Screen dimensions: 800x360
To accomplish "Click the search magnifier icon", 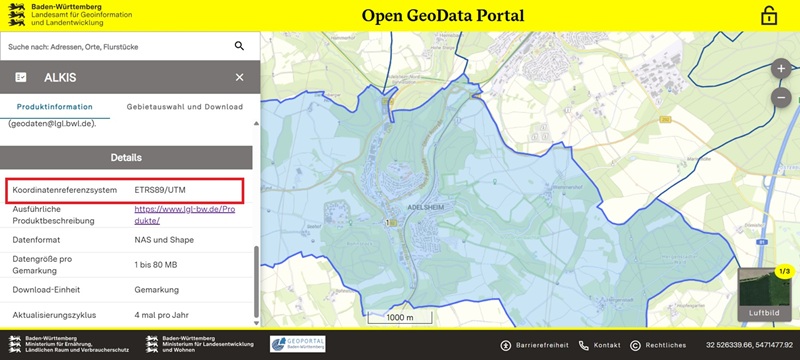I will pos(239,46).
